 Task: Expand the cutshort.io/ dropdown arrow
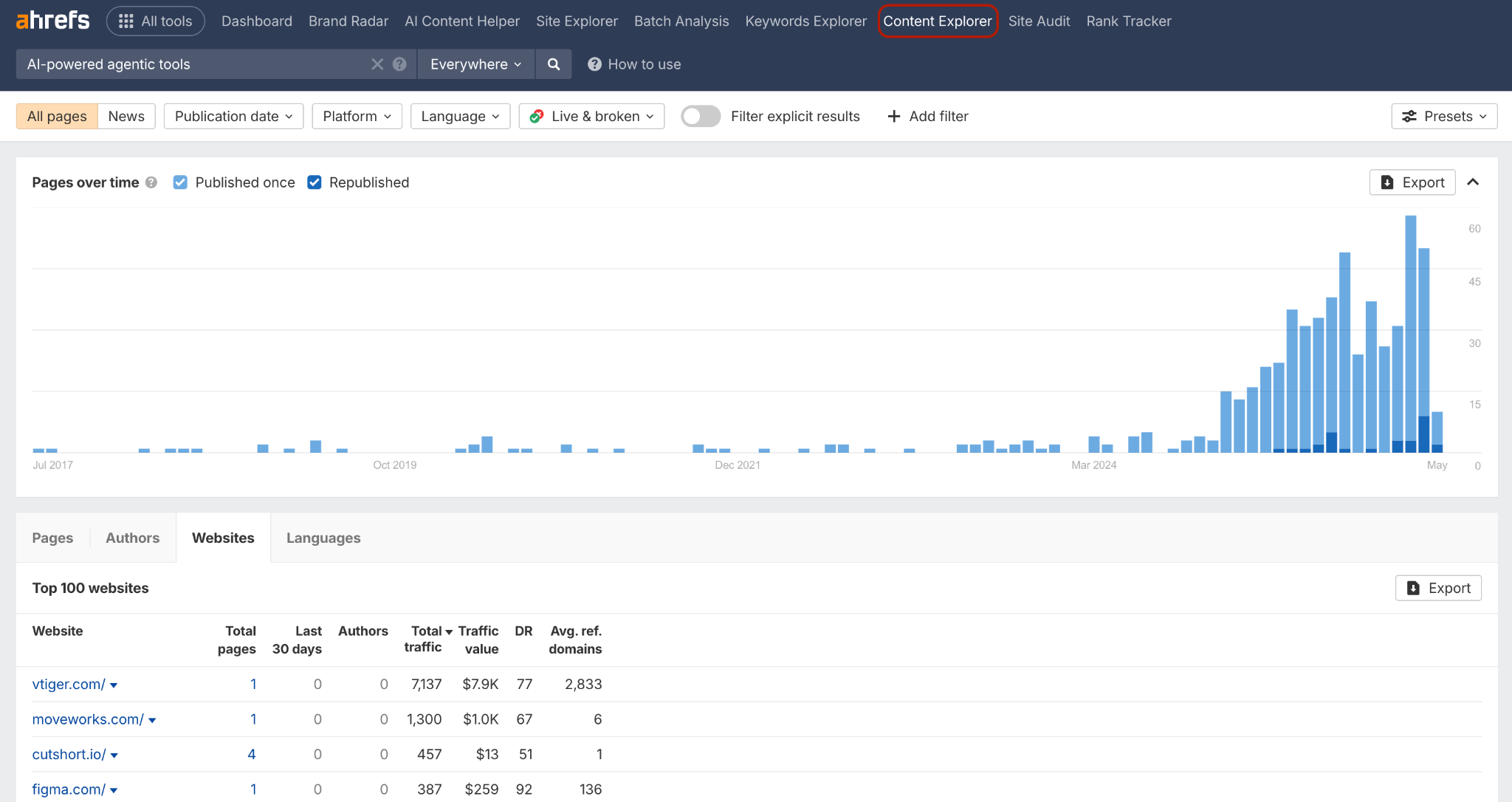(114, 755)
